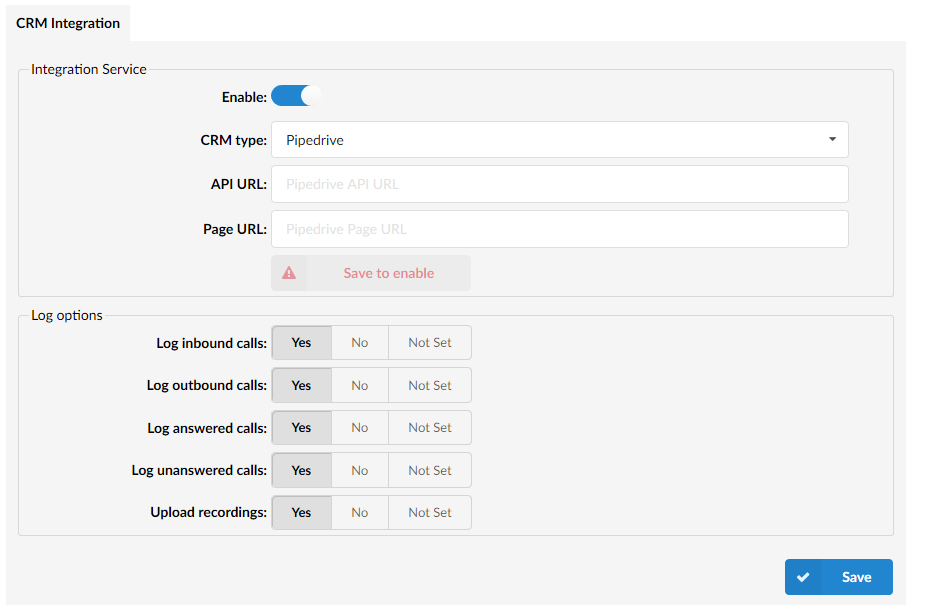The image size is (925, 613).
Task: Click the checkmark icon on the Save button
Action: [x=803, y=577]
